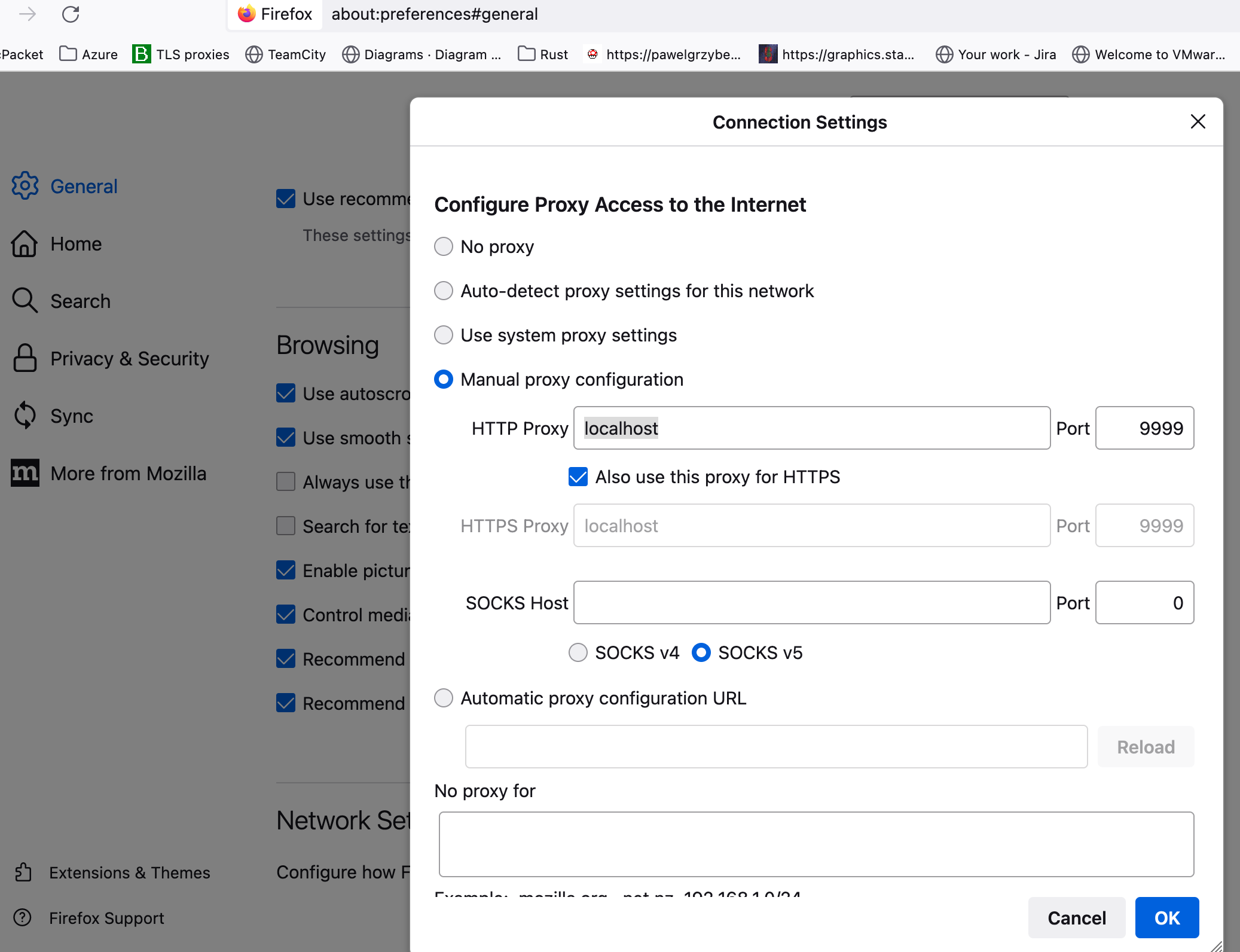
Task: Click the Sync arrows icon
Action: 25,416
